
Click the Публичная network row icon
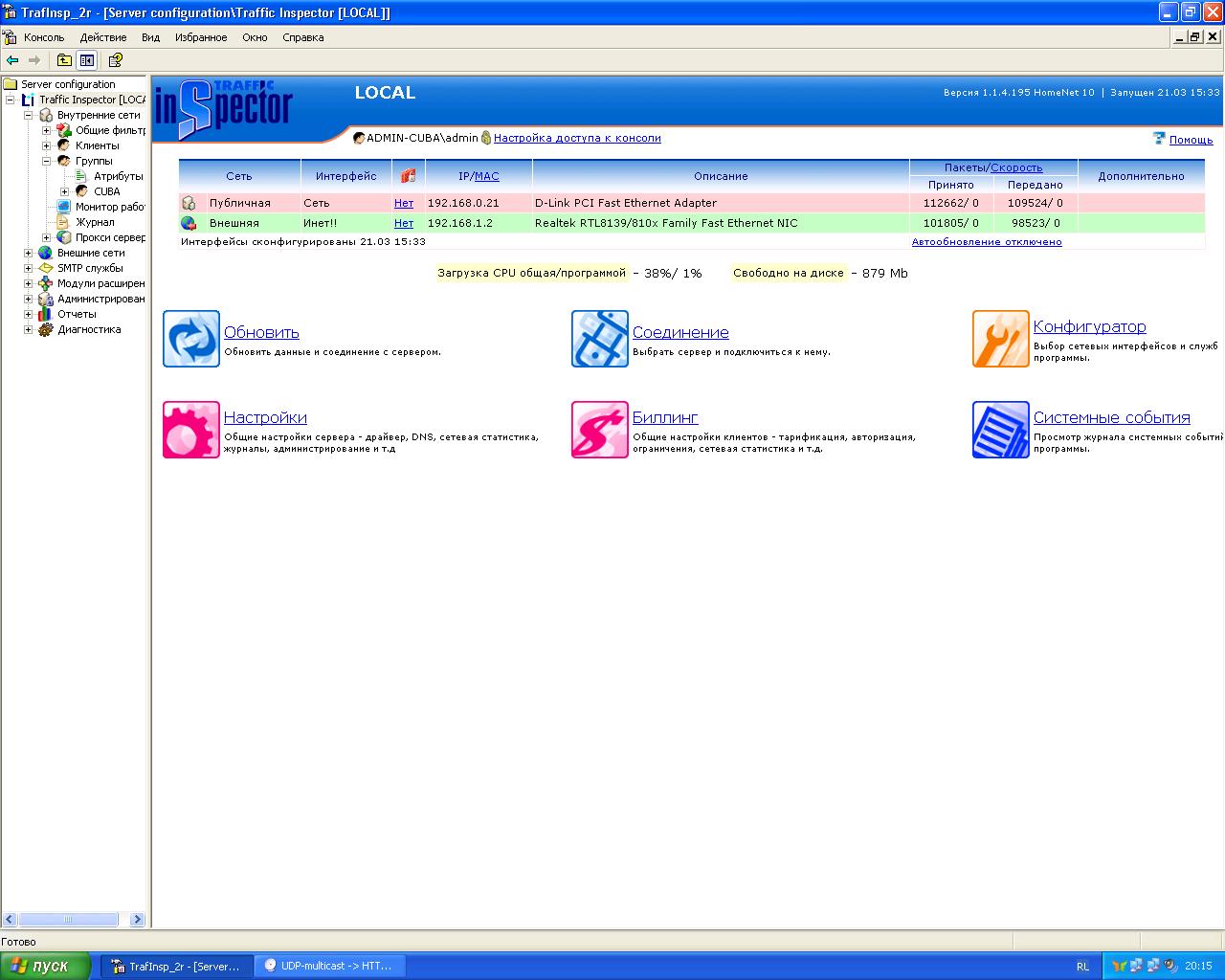189,203
